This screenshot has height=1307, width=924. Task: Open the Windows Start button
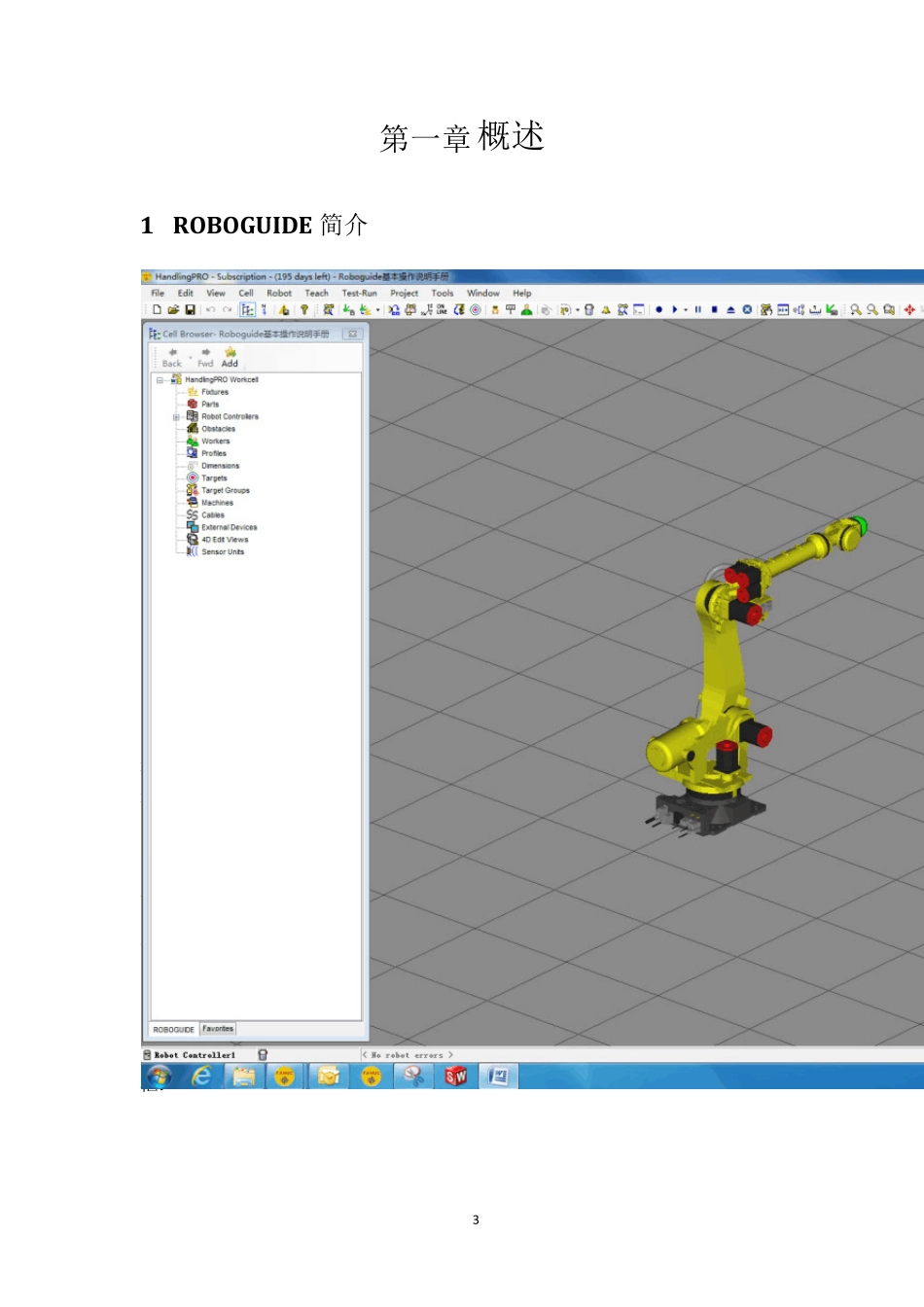click(x=159, y=1076)
